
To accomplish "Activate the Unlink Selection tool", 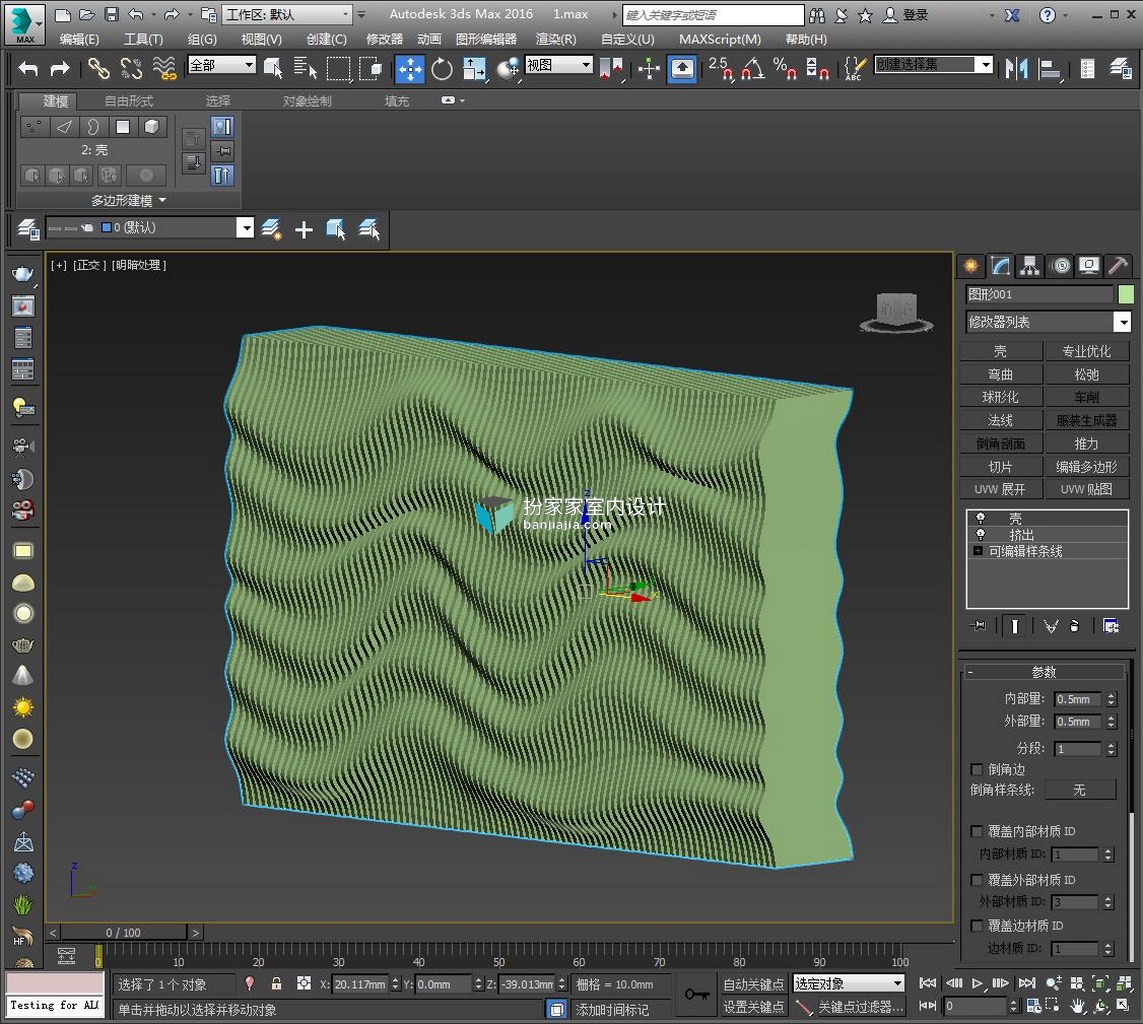I will (132, 69).
